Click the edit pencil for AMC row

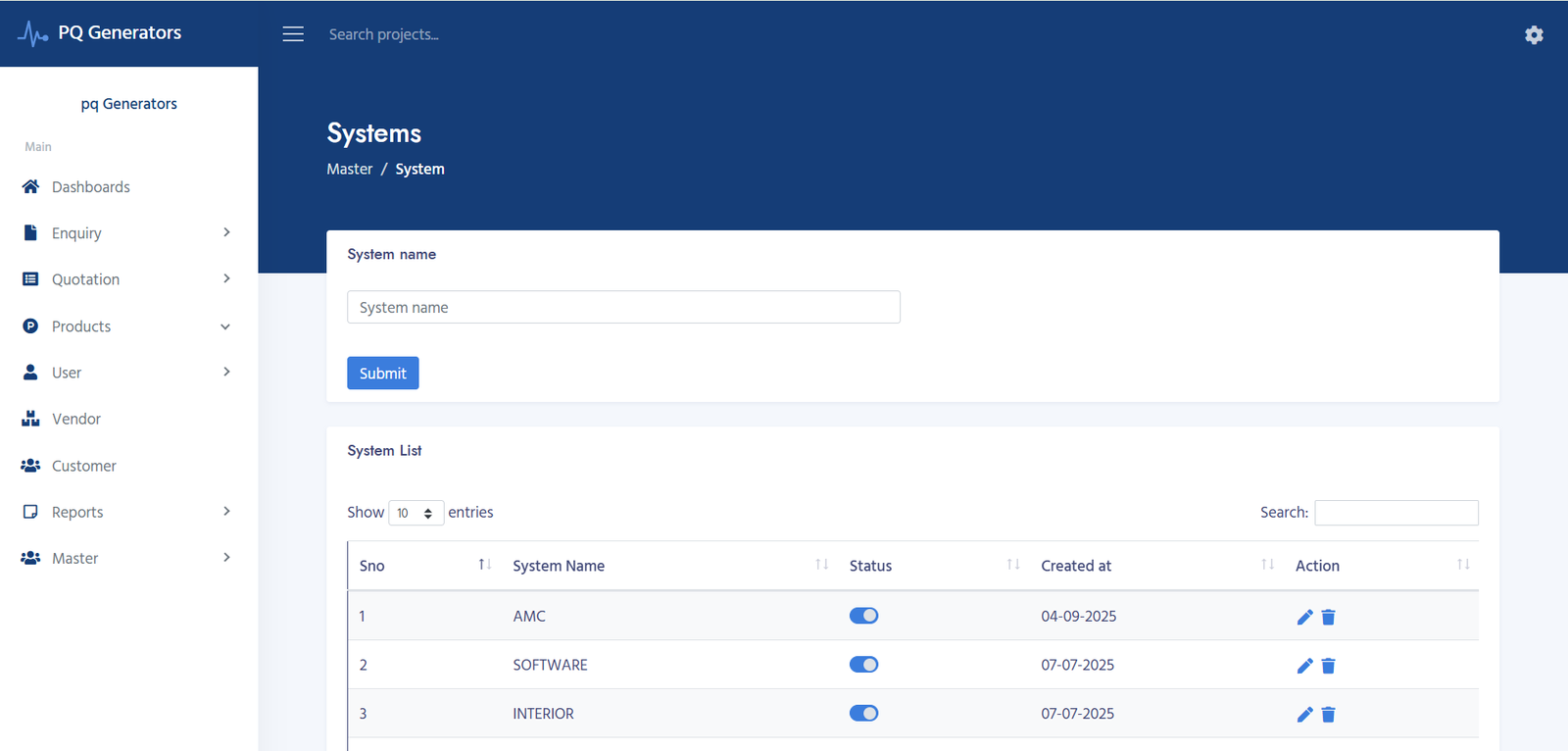(x=1304, y=617)
